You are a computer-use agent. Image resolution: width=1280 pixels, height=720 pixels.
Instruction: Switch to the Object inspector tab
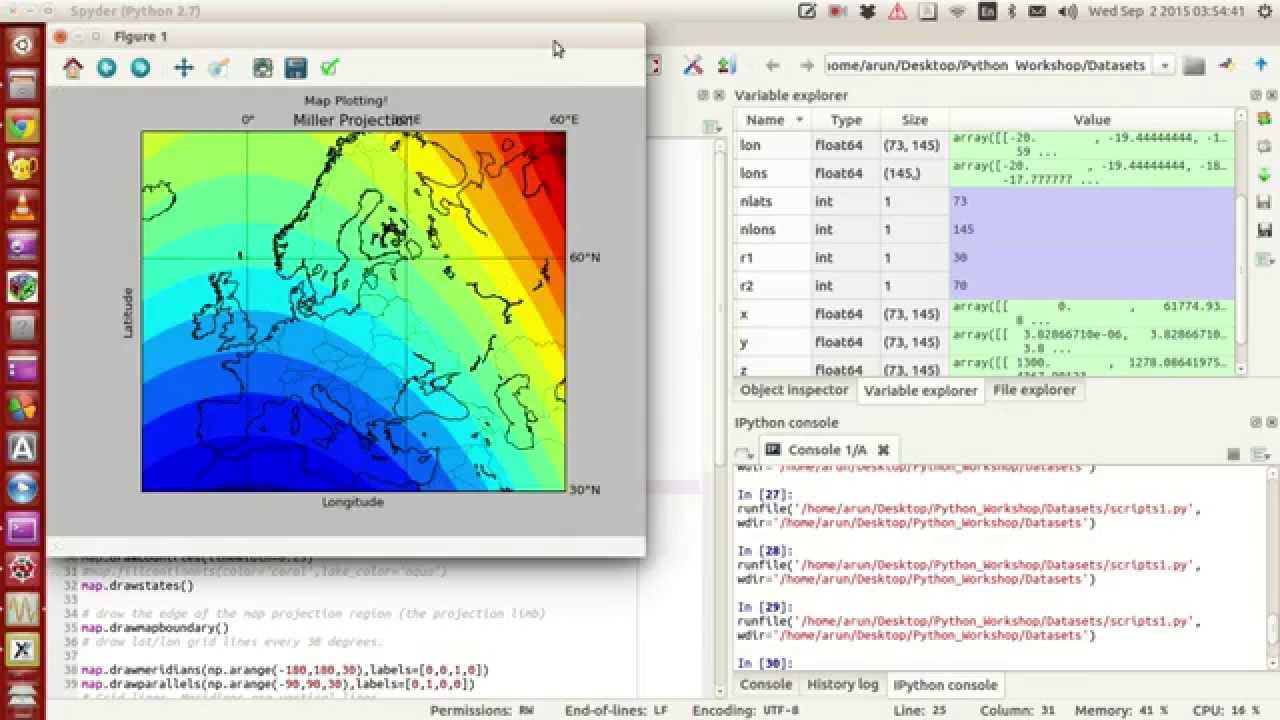pyautogui.click(x=794, y=390)
